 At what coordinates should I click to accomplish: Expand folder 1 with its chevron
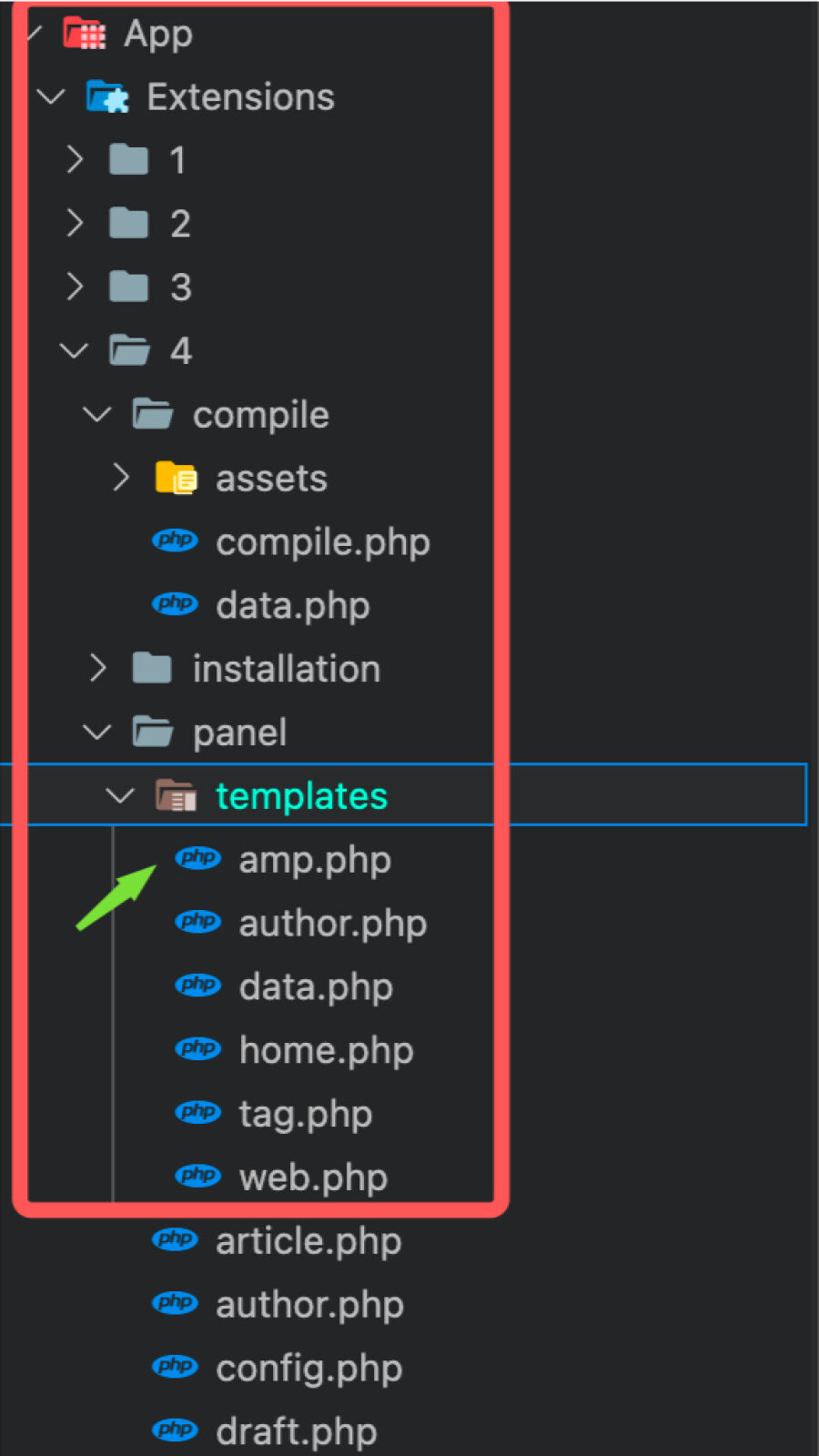coord(76,159)
